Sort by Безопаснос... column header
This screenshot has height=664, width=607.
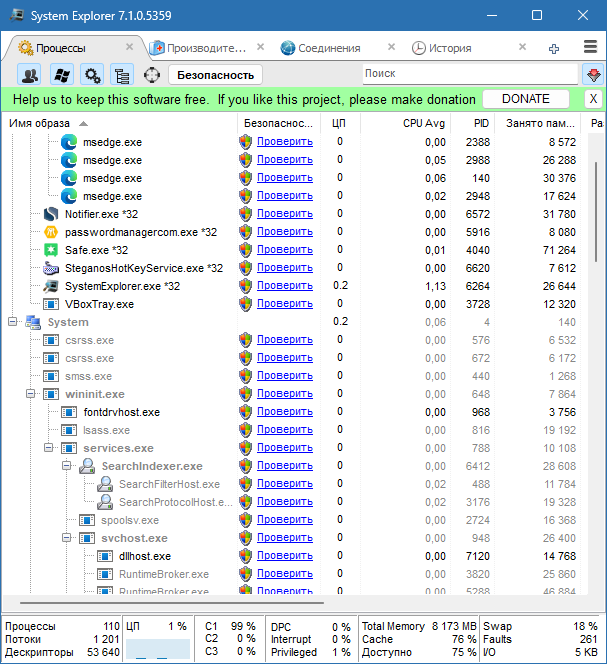pos(278,123)
